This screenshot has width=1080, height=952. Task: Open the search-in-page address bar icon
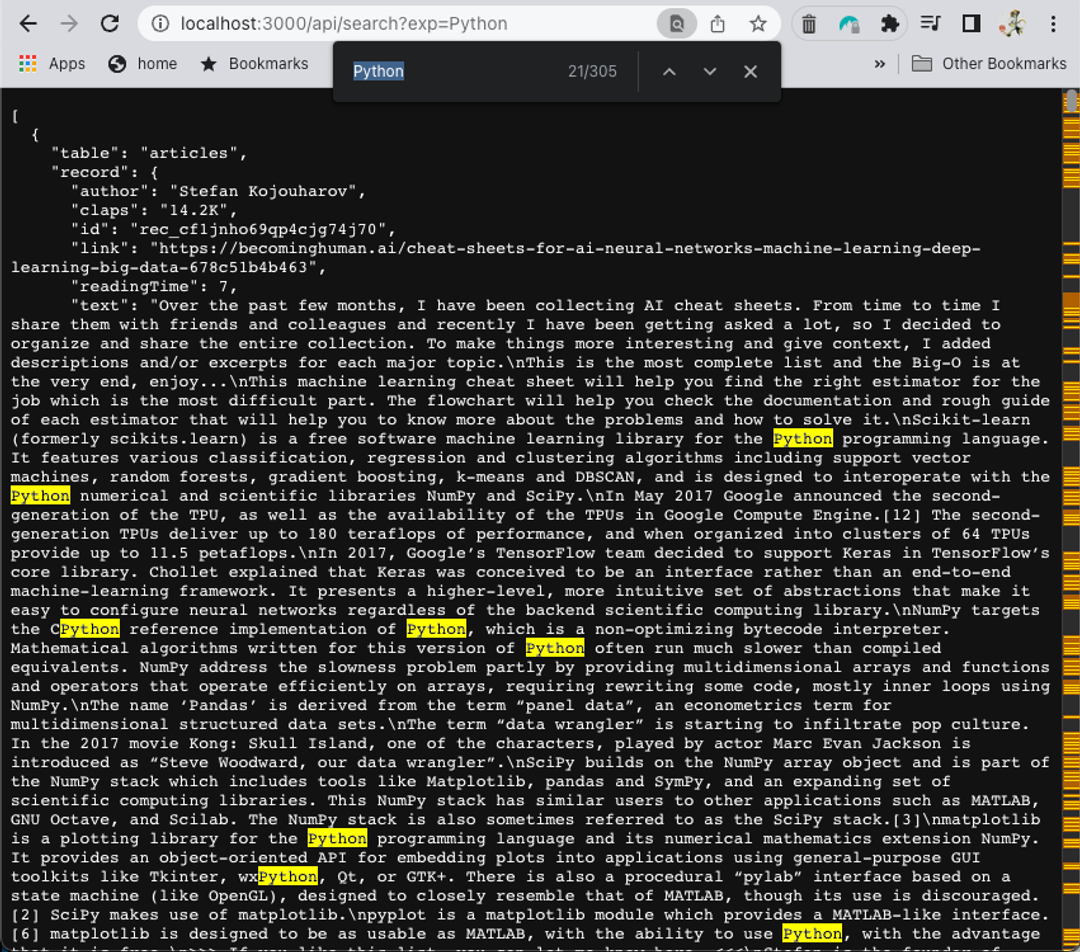677,22
